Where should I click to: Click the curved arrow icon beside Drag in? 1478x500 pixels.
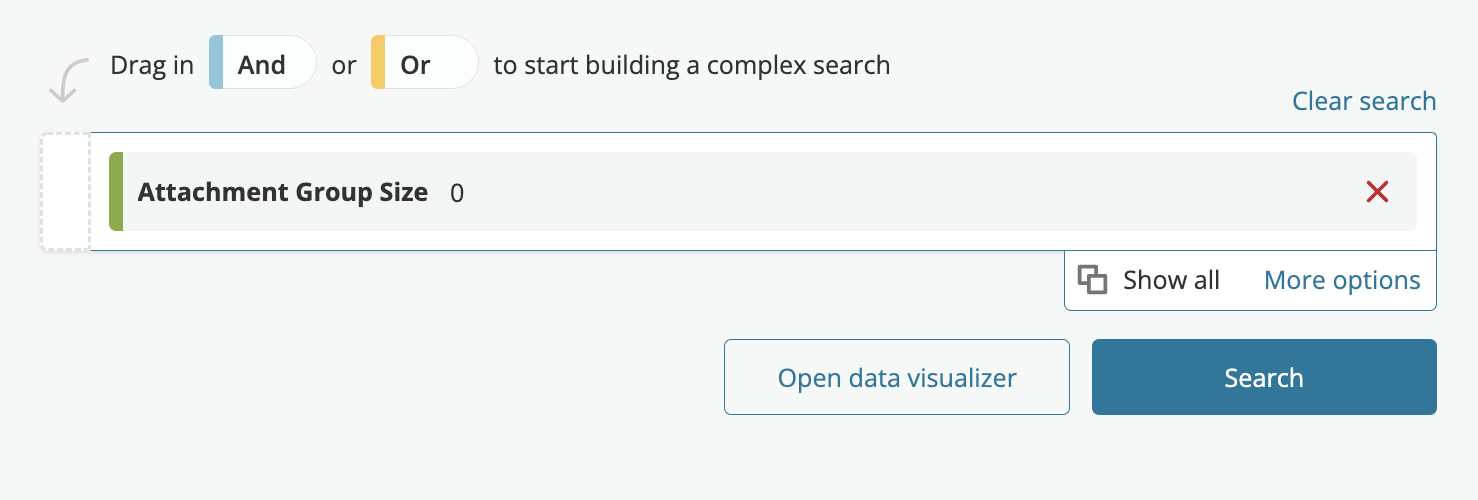(66, 80)
